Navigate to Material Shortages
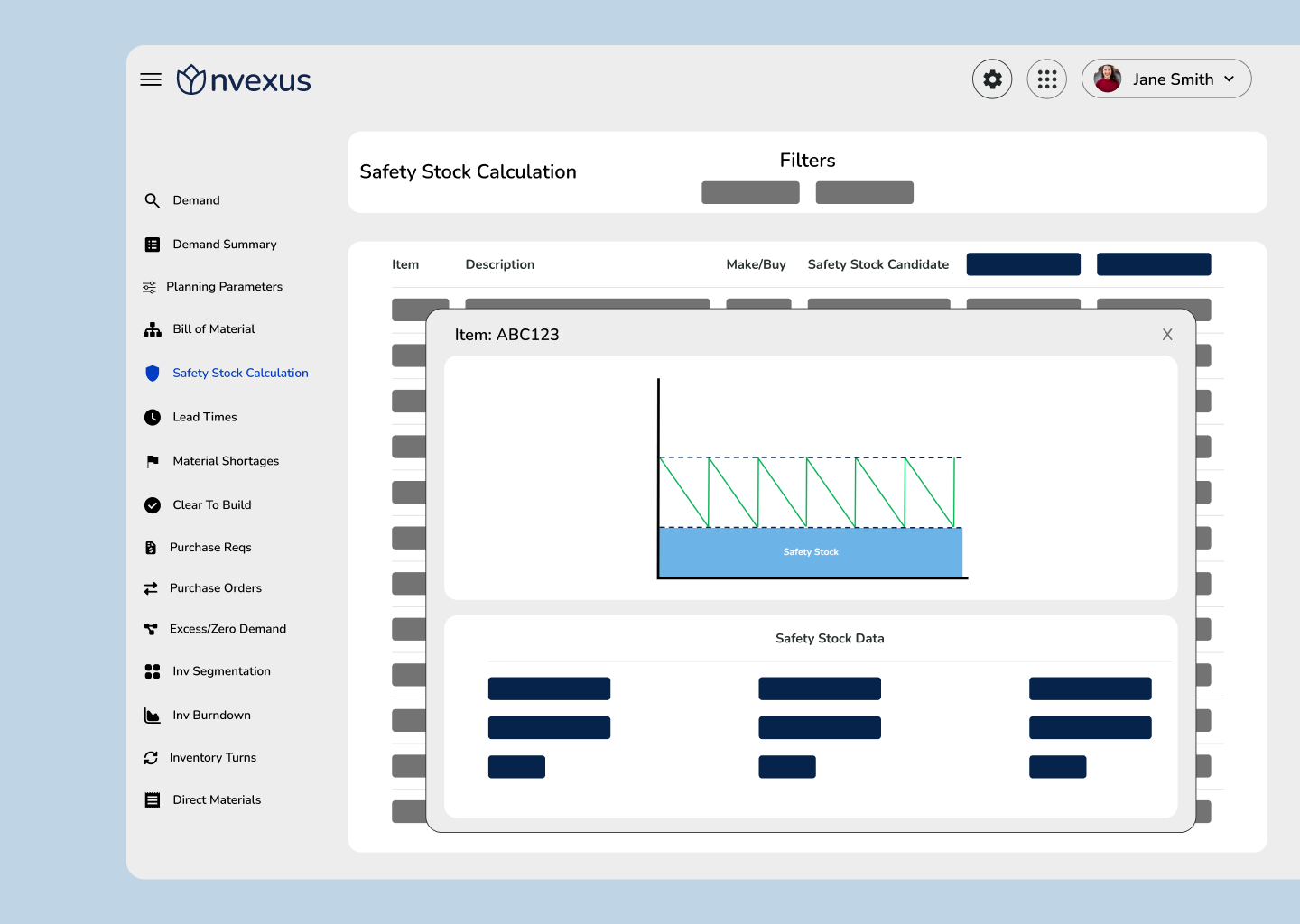 [x=226, y=461]
